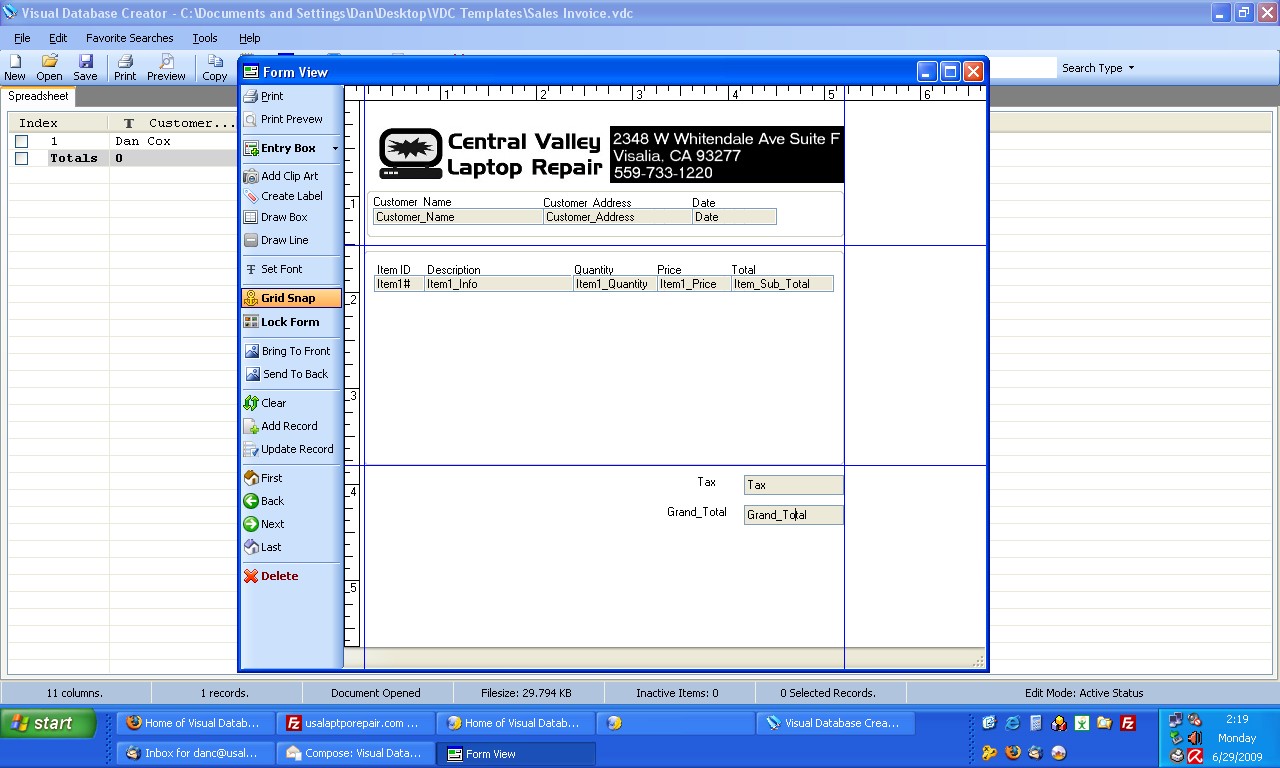Click the Open file toolbar icon
The width and height of the screenshot is (1280, 768).
pyautogui.click(x=49, y=68)
